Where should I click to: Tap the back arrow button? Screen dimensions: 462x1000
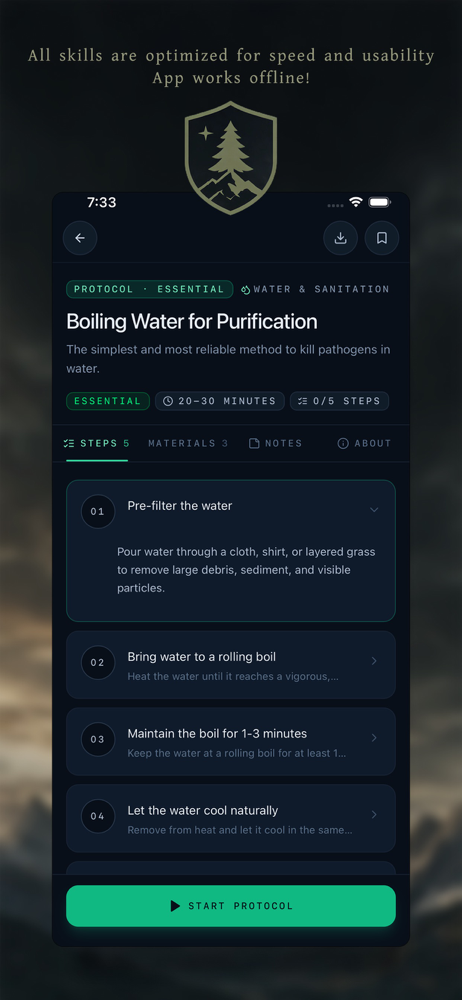click(80, 238)
